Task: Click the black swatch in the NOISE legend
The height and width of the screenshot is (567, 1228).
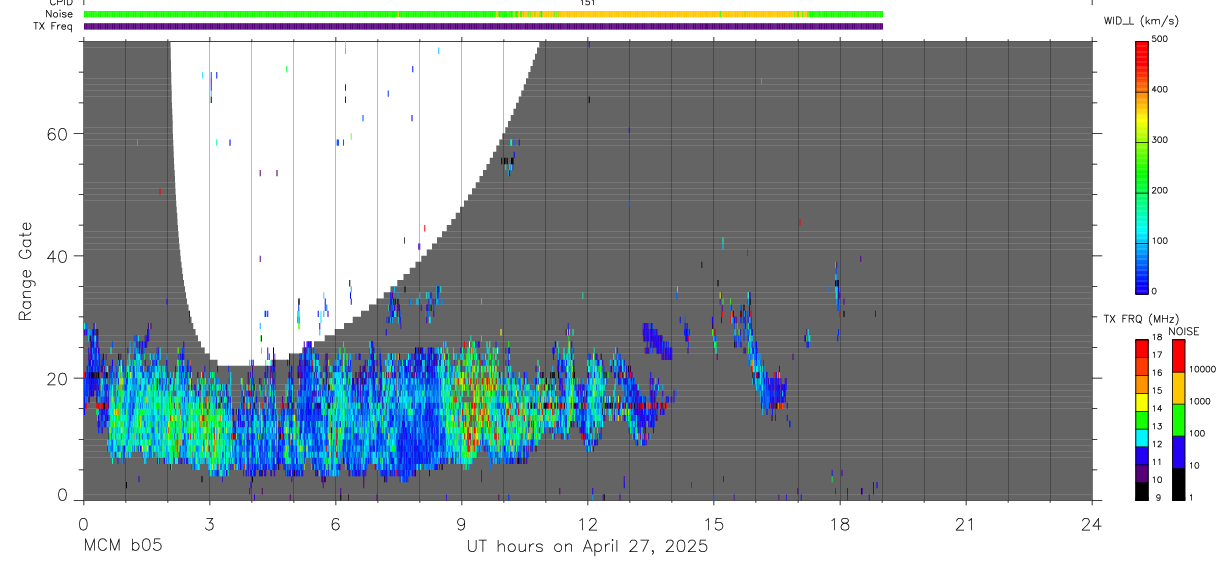Action: pos(1178,482)
